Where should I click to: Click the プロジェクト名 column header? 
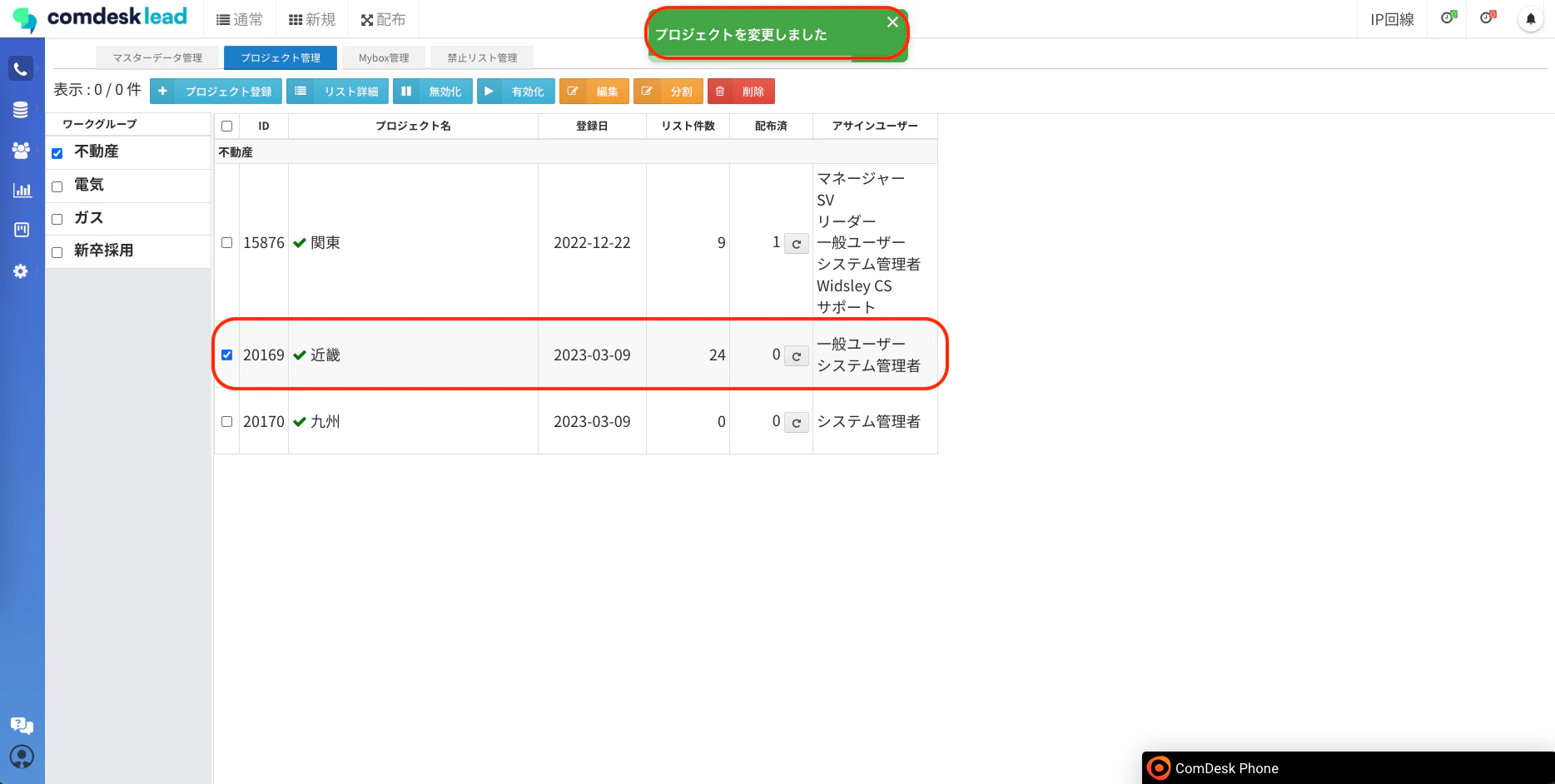(413, 126)
